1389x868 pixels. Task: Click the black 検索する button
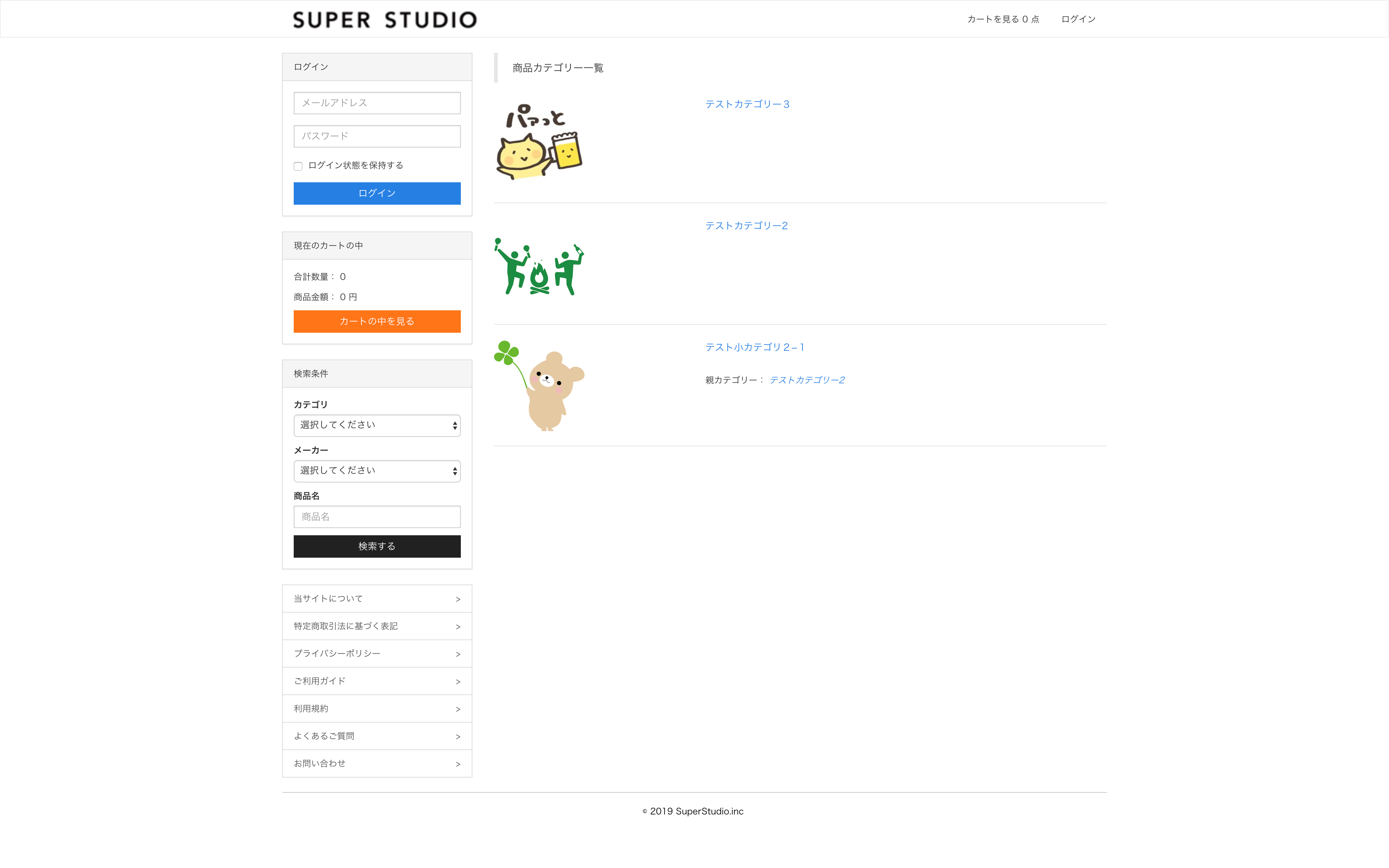(377, 546)
